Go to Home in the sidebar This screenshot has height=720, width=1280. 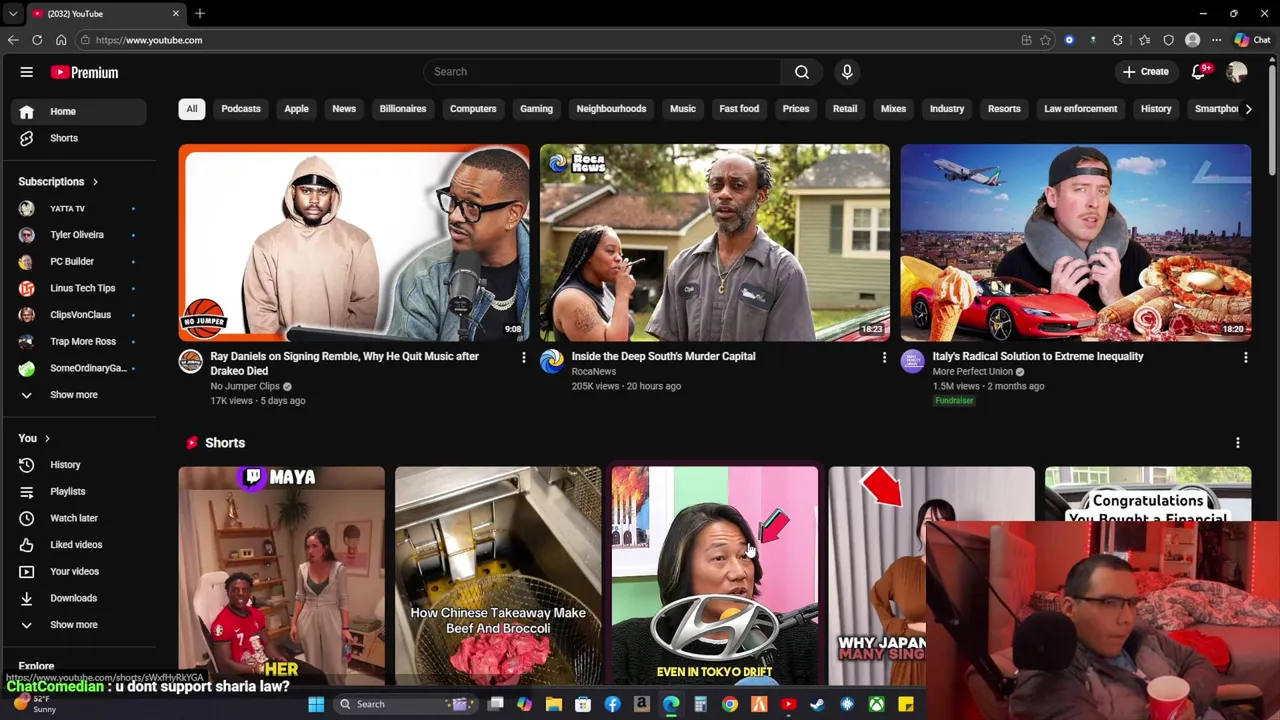[80, 112]
